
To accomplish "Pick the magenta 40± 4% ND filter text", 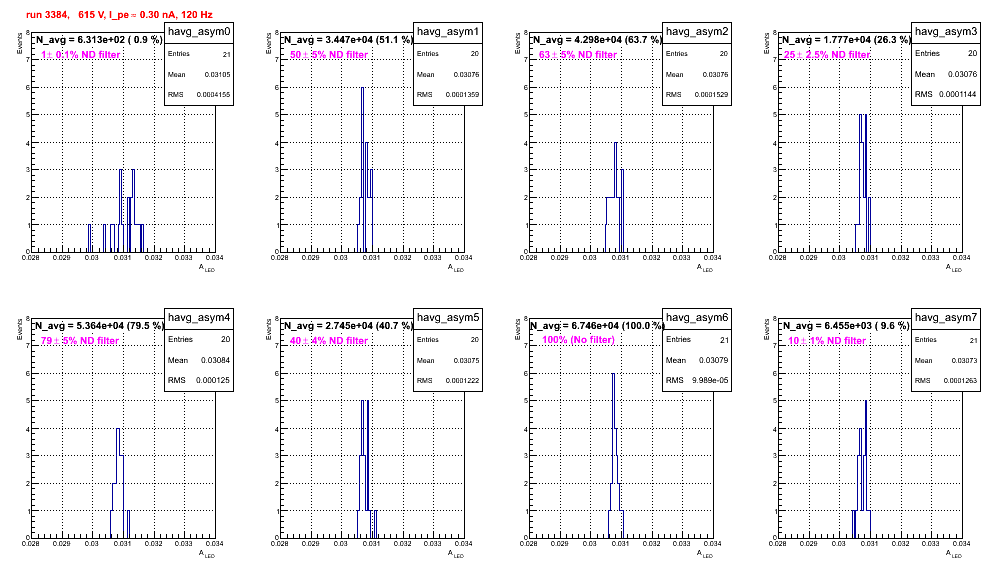I will [x=329, y=341].
